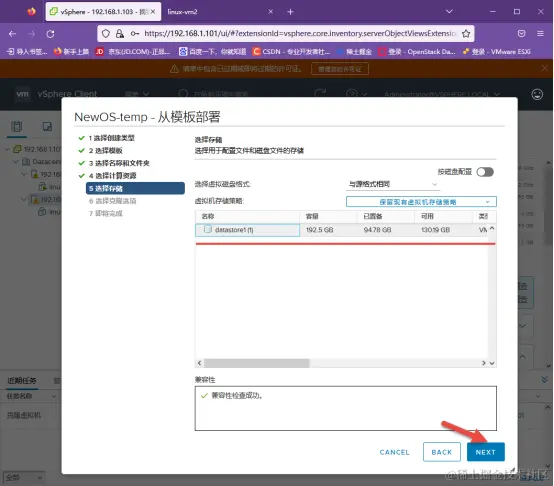Collapse the Datacenter tree node
554x486 pixels.
point(16,162)
